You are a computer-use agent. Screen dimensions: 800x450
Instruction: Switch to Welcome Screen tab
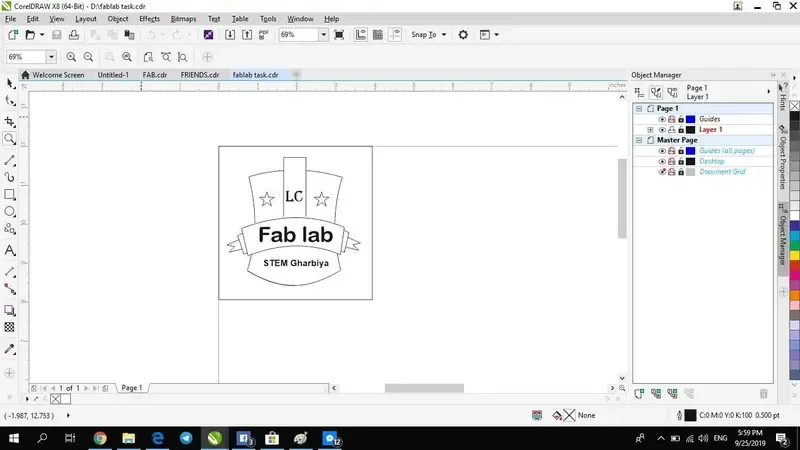(x=53, y=75)
